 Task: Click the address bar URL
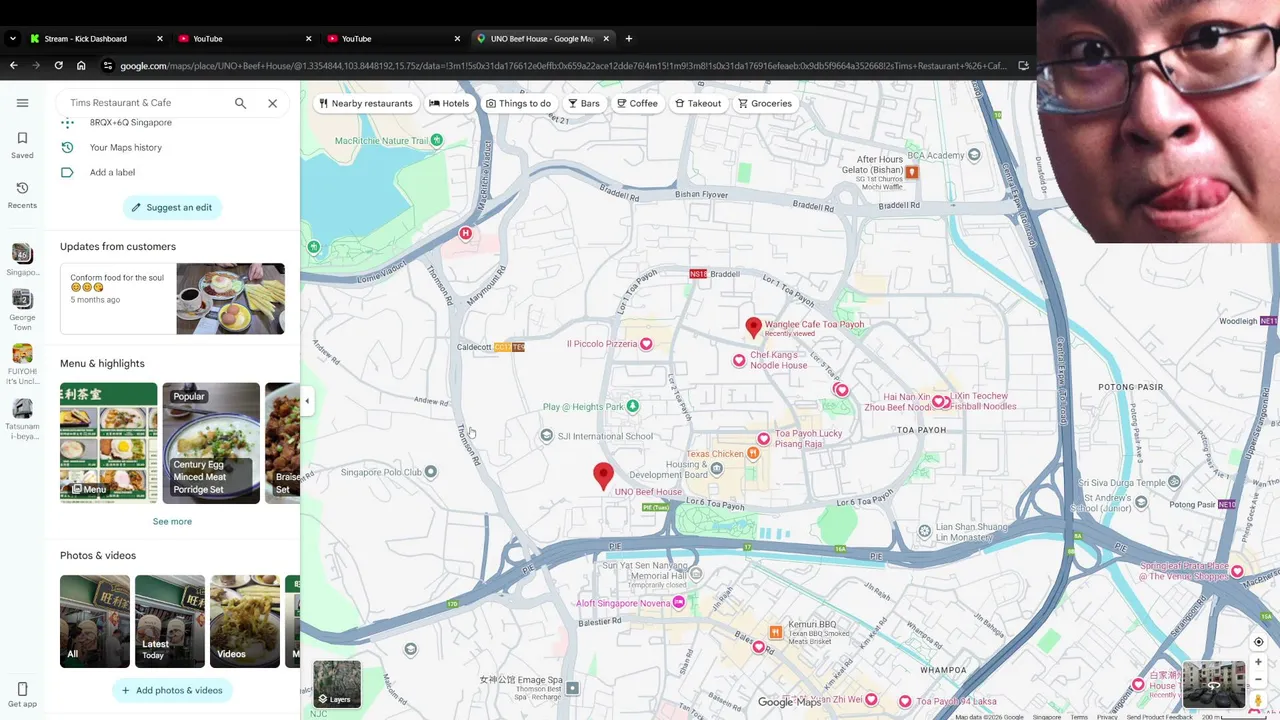pyautogui.click(x=563, y=66)
